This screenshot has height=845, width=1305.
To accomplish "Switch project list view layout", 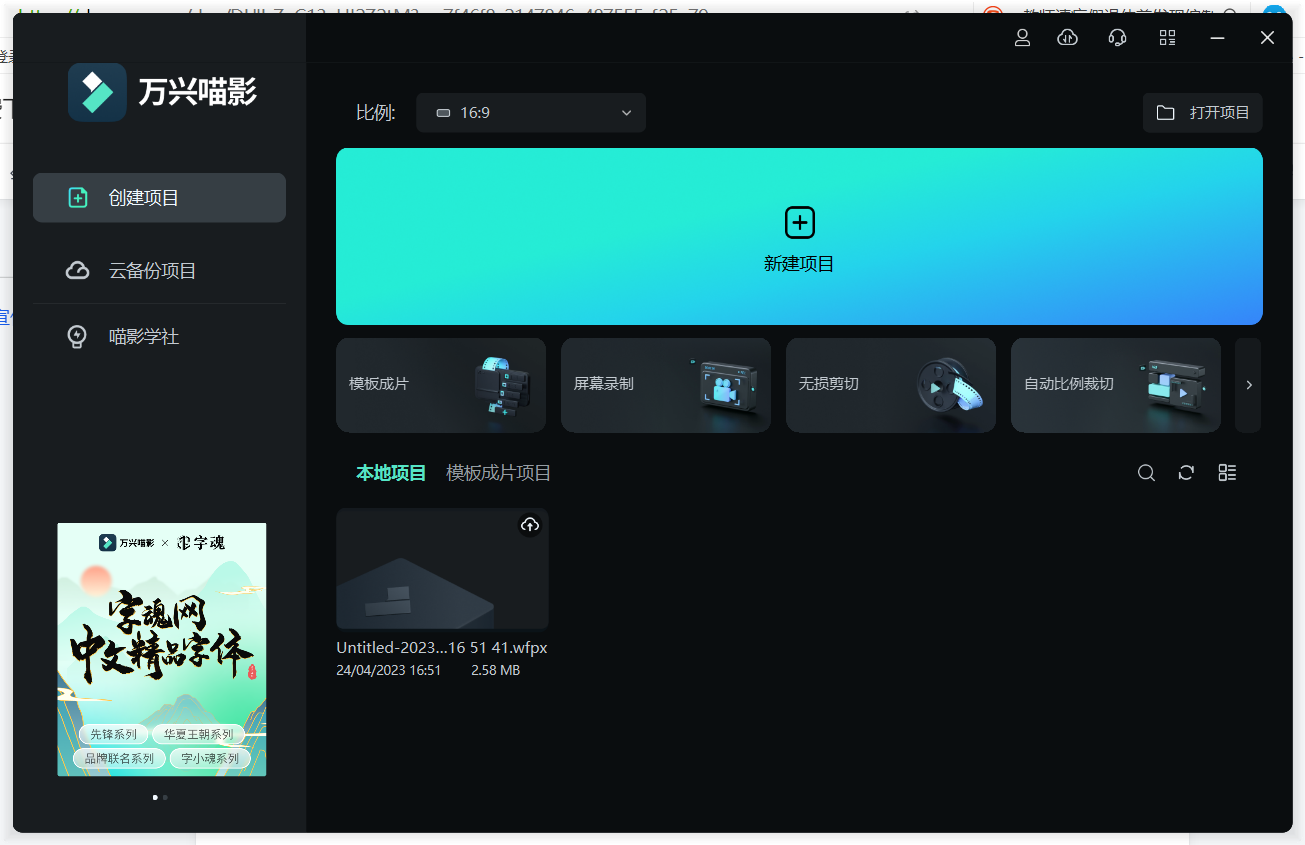I will tap(1227, 473).
